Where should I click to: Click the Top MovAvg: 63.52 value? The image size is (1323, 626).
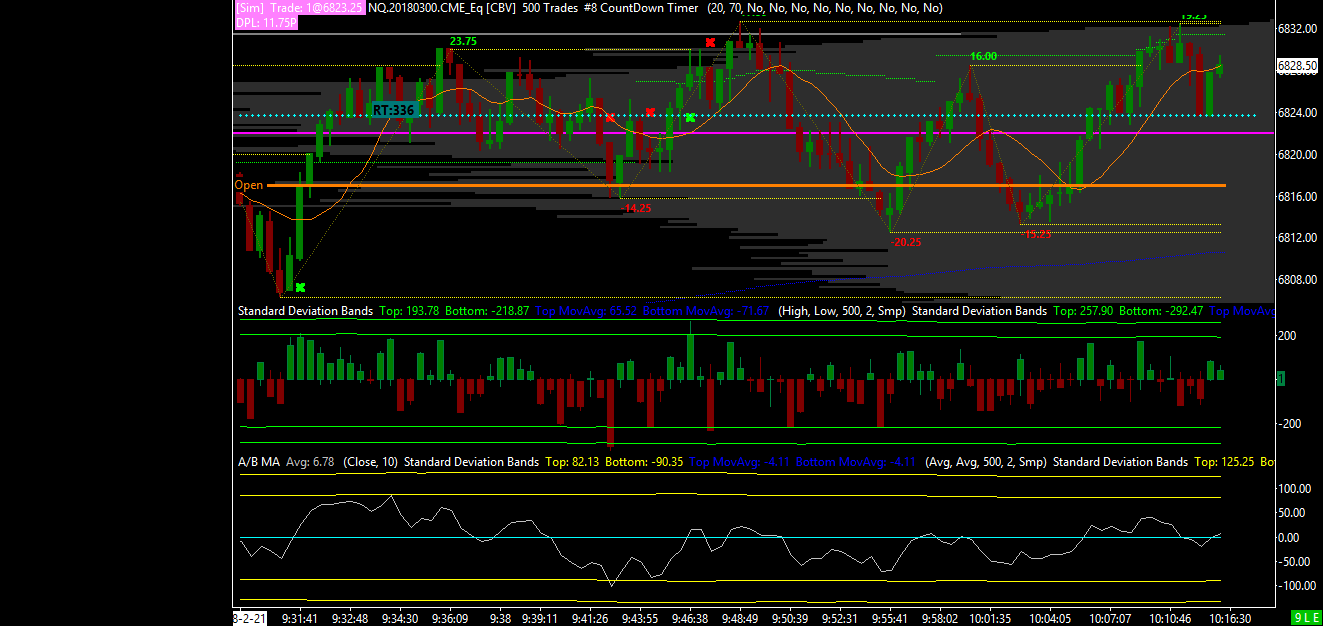(586, 311)
